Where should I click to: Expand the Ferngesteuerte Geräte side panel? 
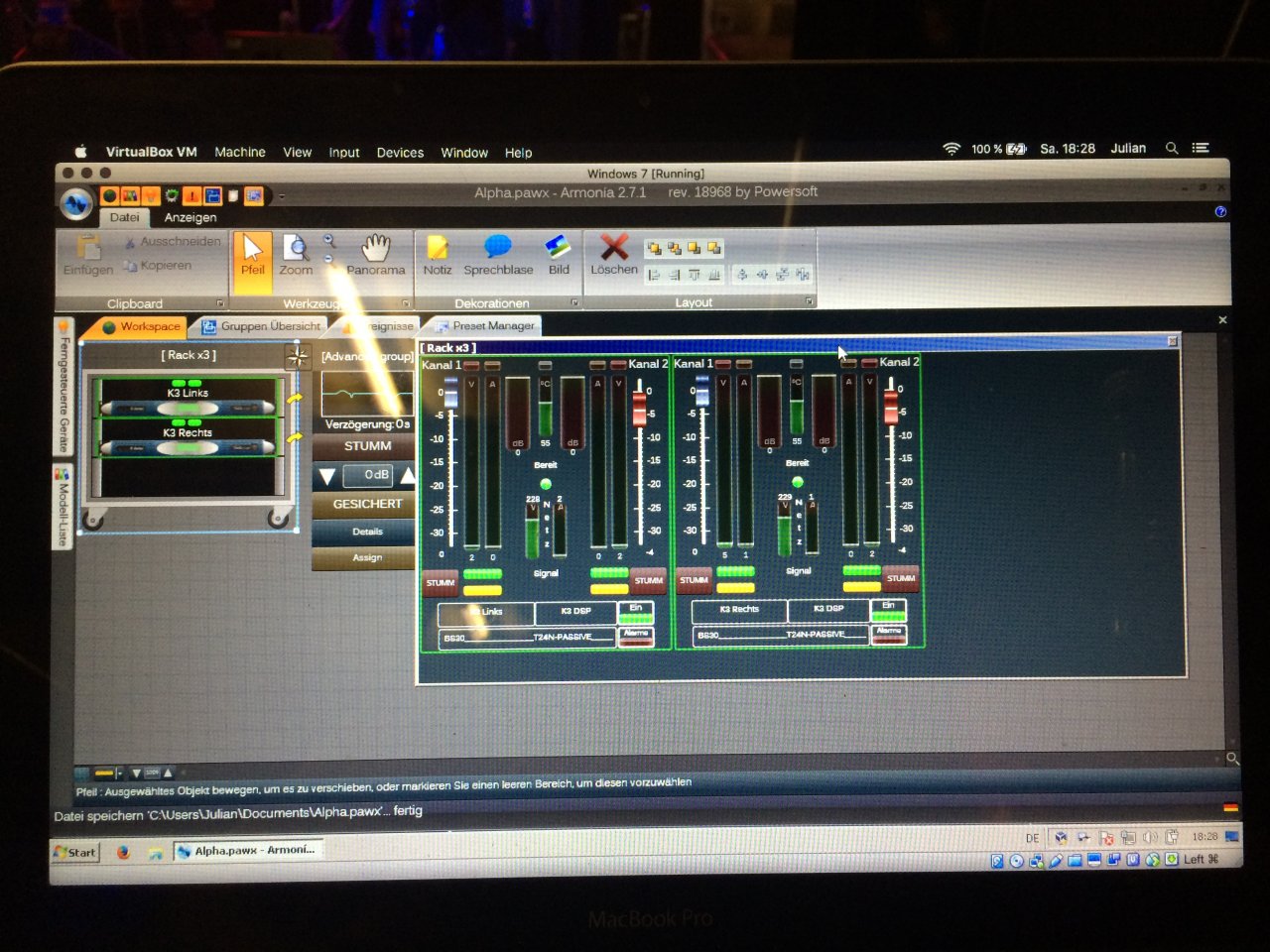[64, 389]
